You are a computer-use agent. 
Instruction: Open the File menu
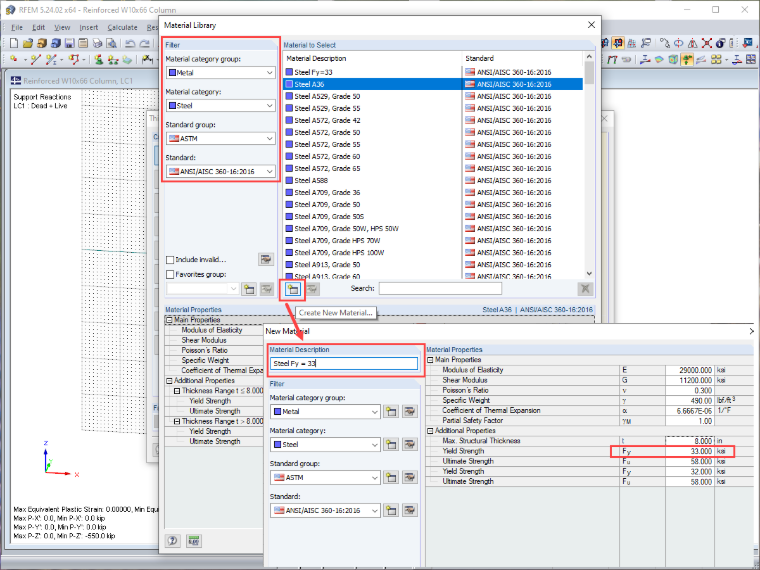[16, 28]
